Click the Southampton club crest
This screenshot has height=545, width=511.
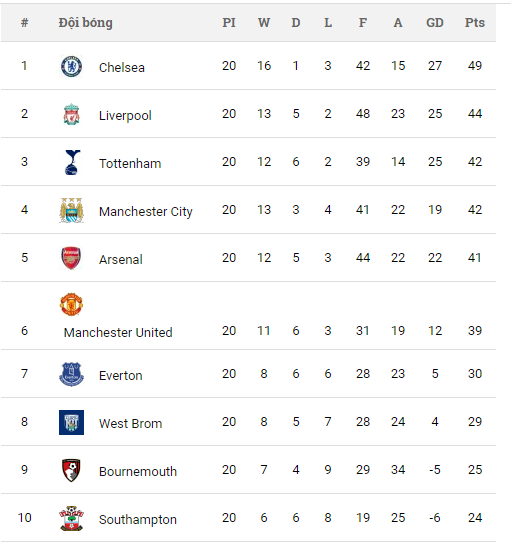point(71,518)
